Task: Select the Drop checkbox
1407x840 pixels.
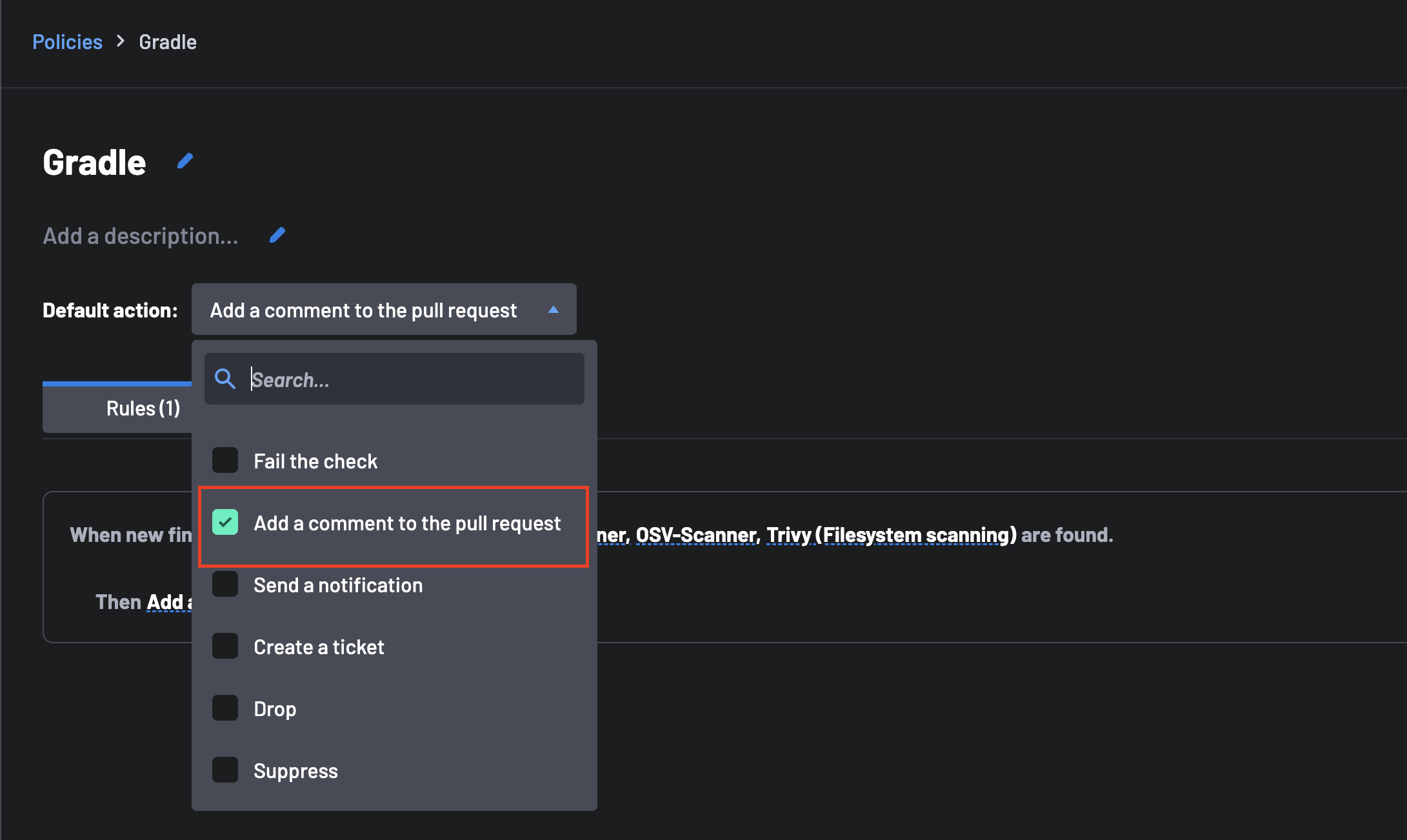Action: coord(225,708)
